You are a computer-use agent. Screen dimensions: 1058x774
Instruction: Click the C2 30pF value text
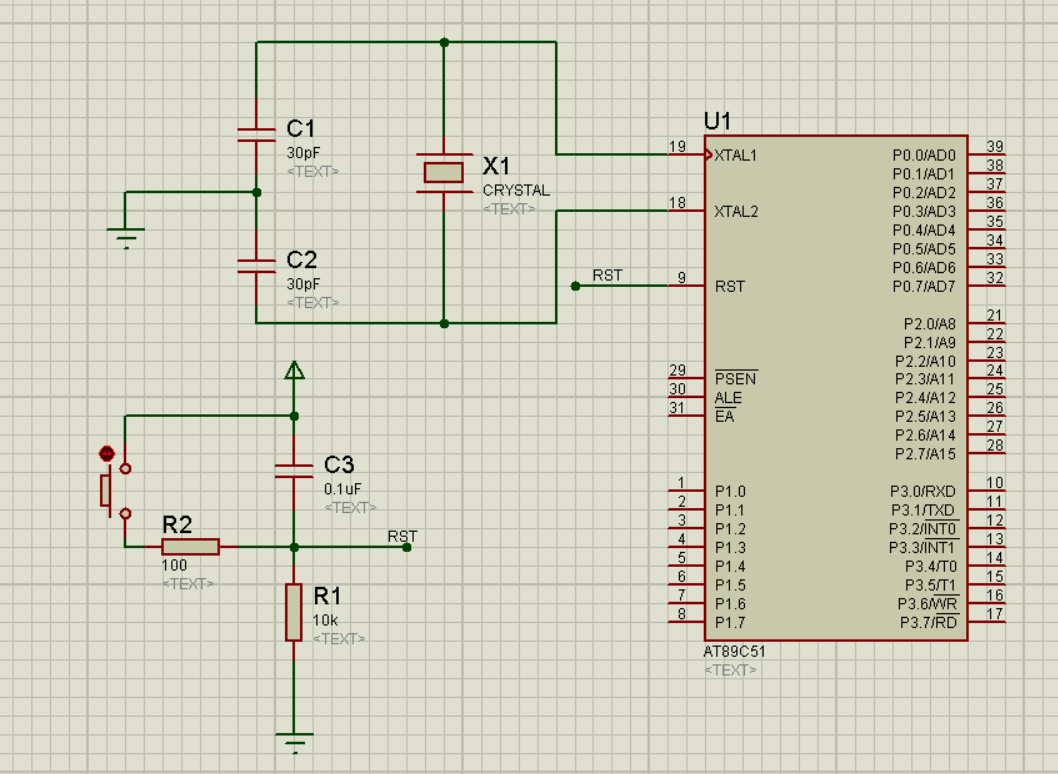(x=303, y=283)
